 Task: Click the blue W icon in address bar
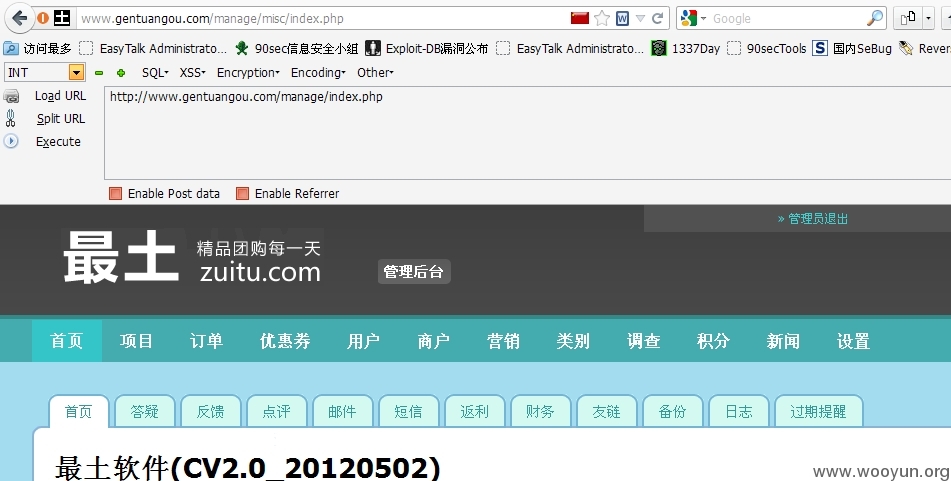pyautogui.click(x=622, y=18)
